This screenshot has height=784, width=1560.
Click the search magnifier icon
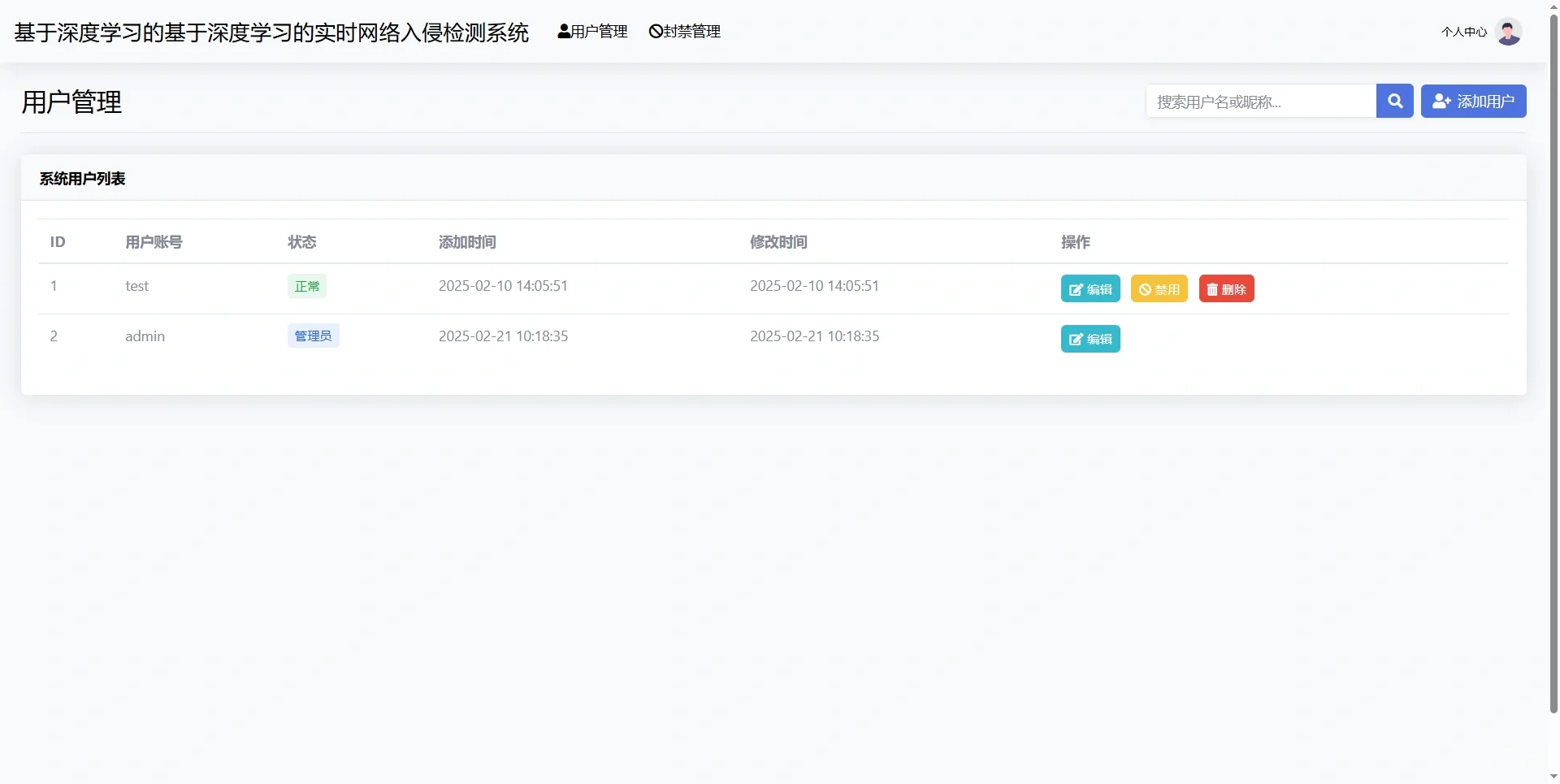click(x=1394, y=101)
